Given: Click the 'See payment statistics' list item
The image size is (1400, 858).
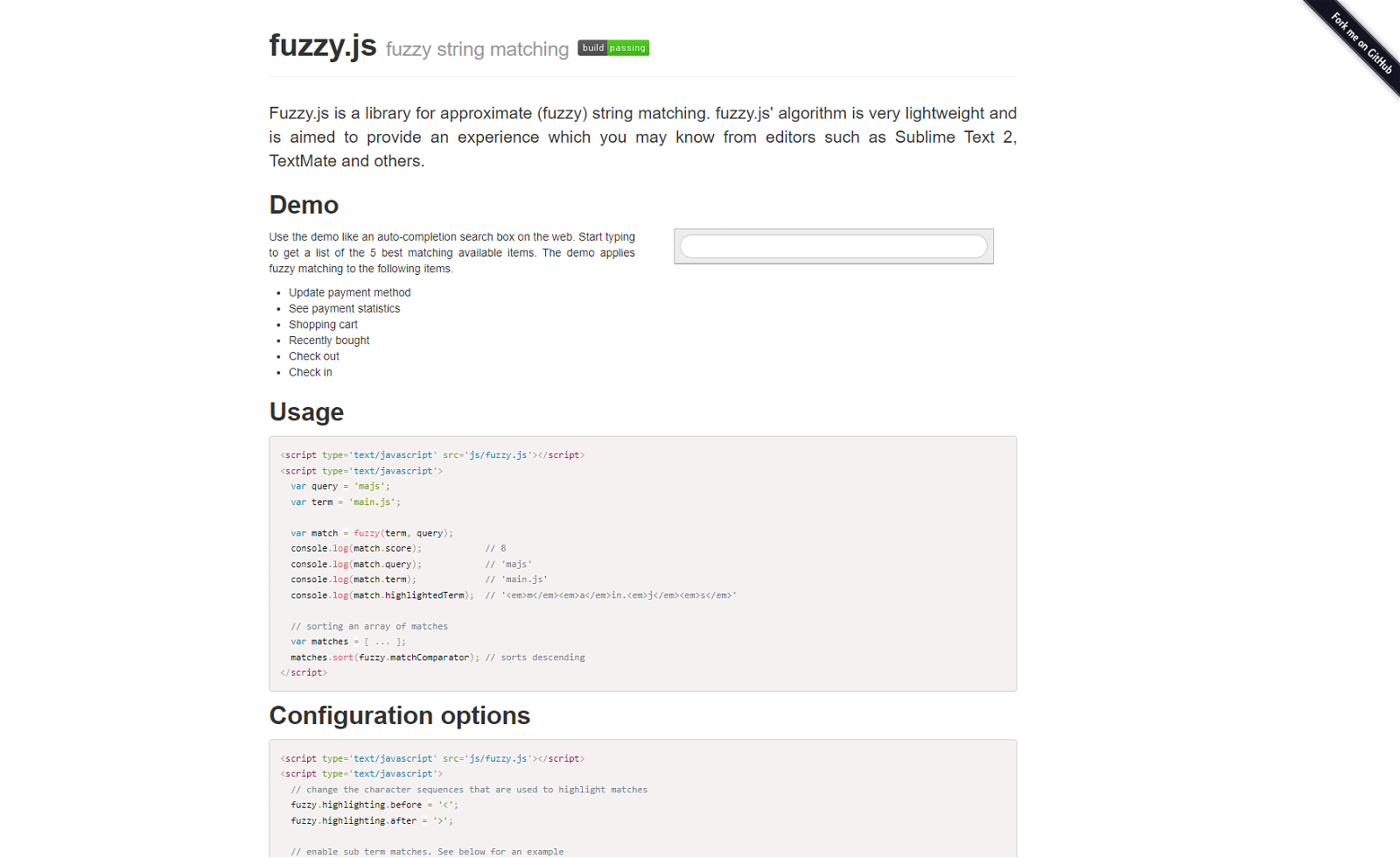Looking at the screenshot, I should click(x=345, y=308).
